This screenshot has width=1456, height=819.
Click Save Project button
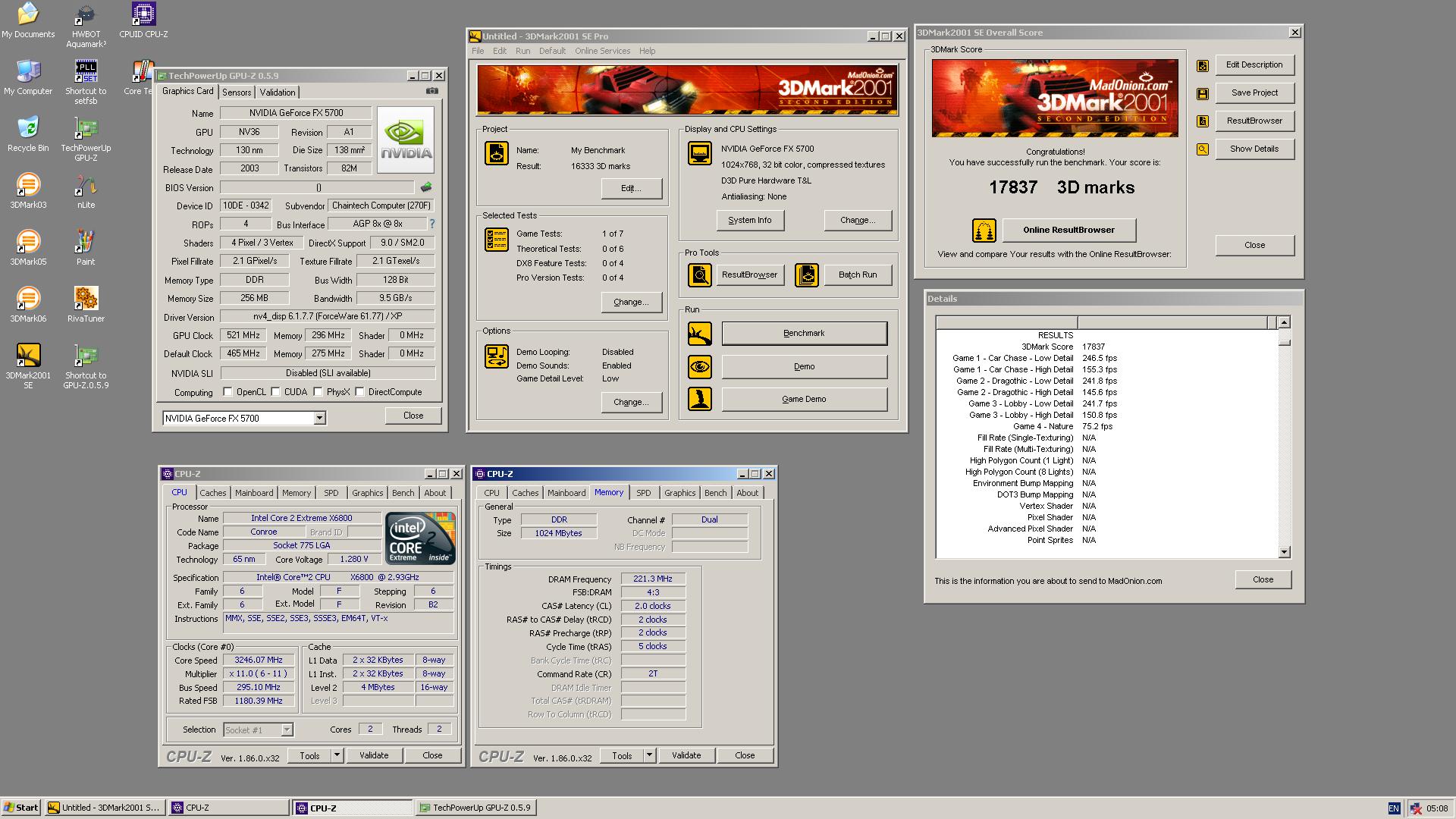[x=1254, y=93]
